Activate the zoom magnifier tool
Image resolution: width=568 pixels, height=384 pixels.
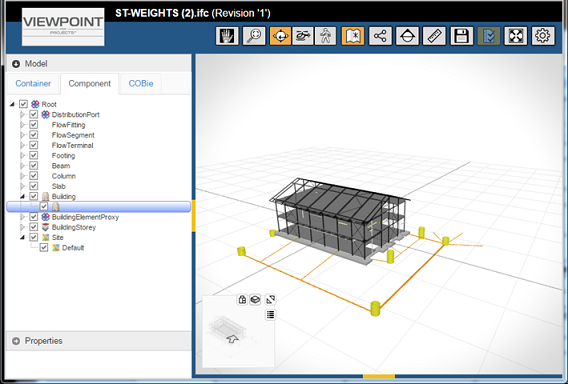[x=254, y=36]
